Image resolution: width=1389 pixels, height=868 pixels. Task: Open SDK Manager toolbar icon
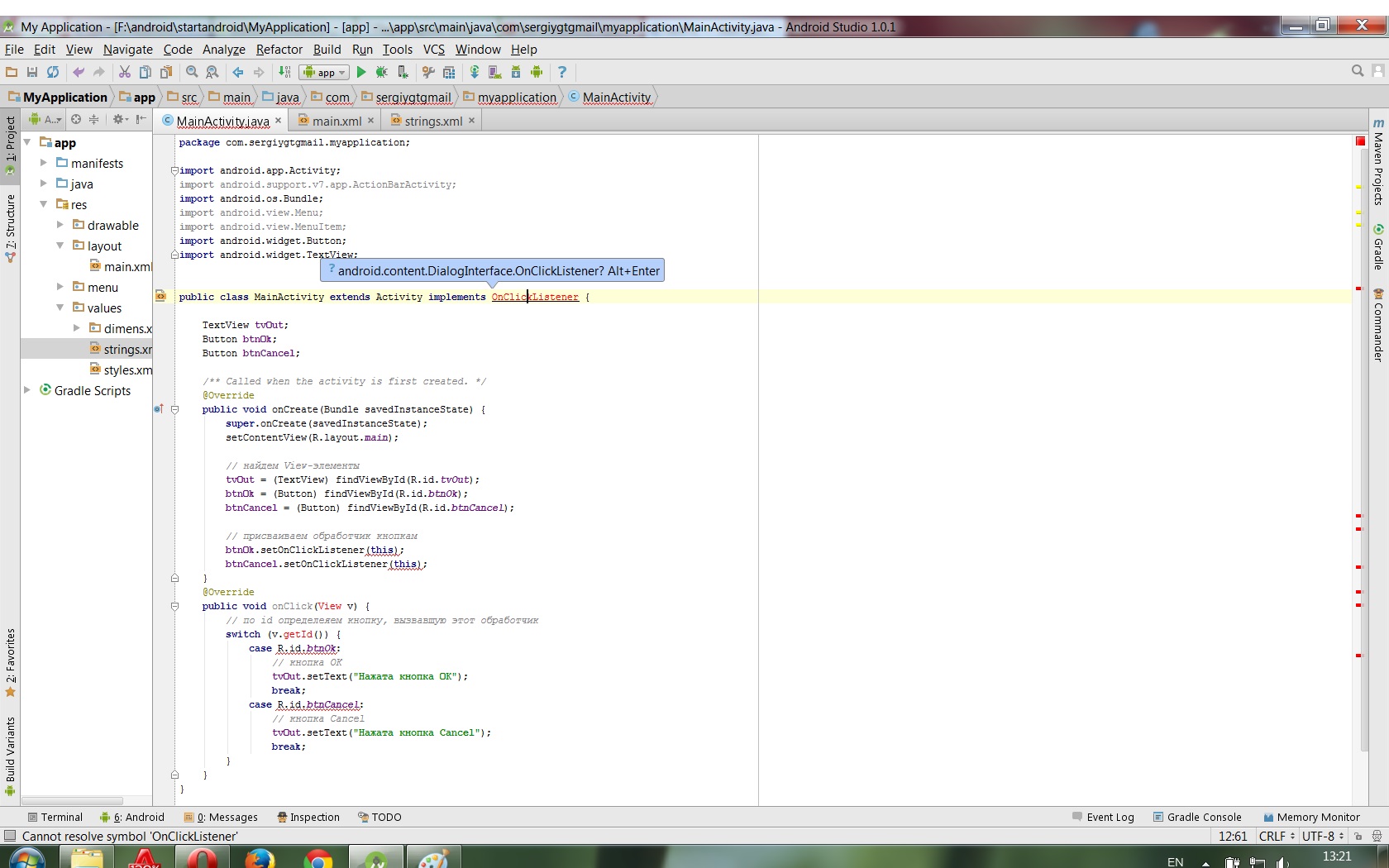pos(516,72)
